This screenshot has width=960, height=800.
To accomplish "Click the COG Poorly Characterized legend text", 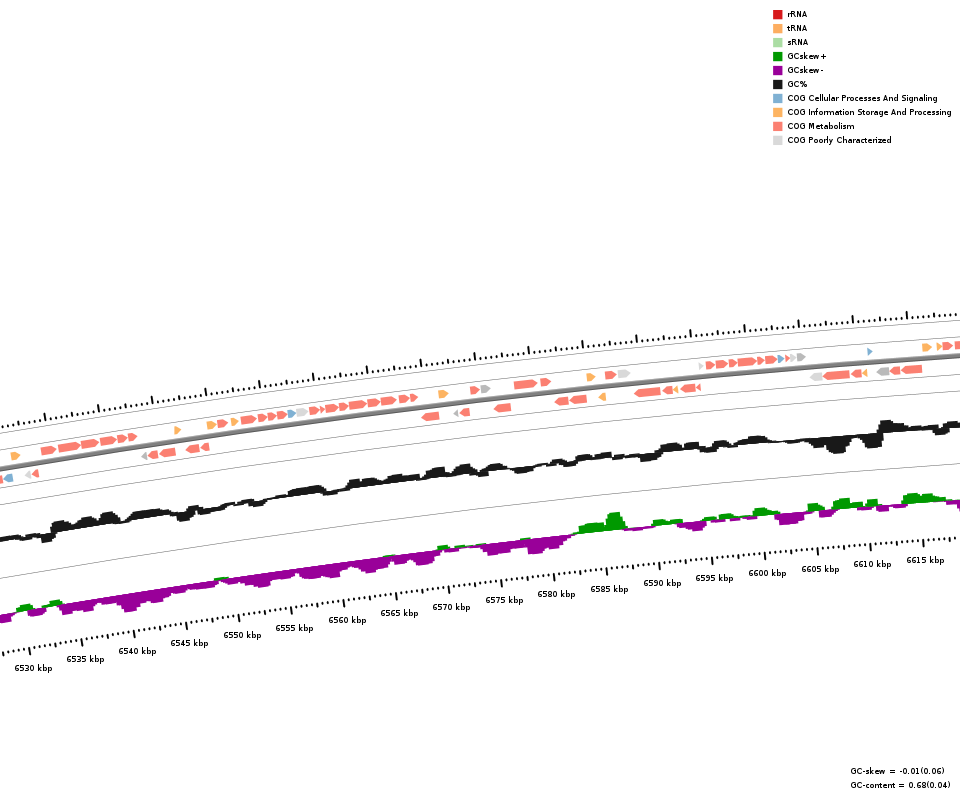I will [x=839, y=140].
